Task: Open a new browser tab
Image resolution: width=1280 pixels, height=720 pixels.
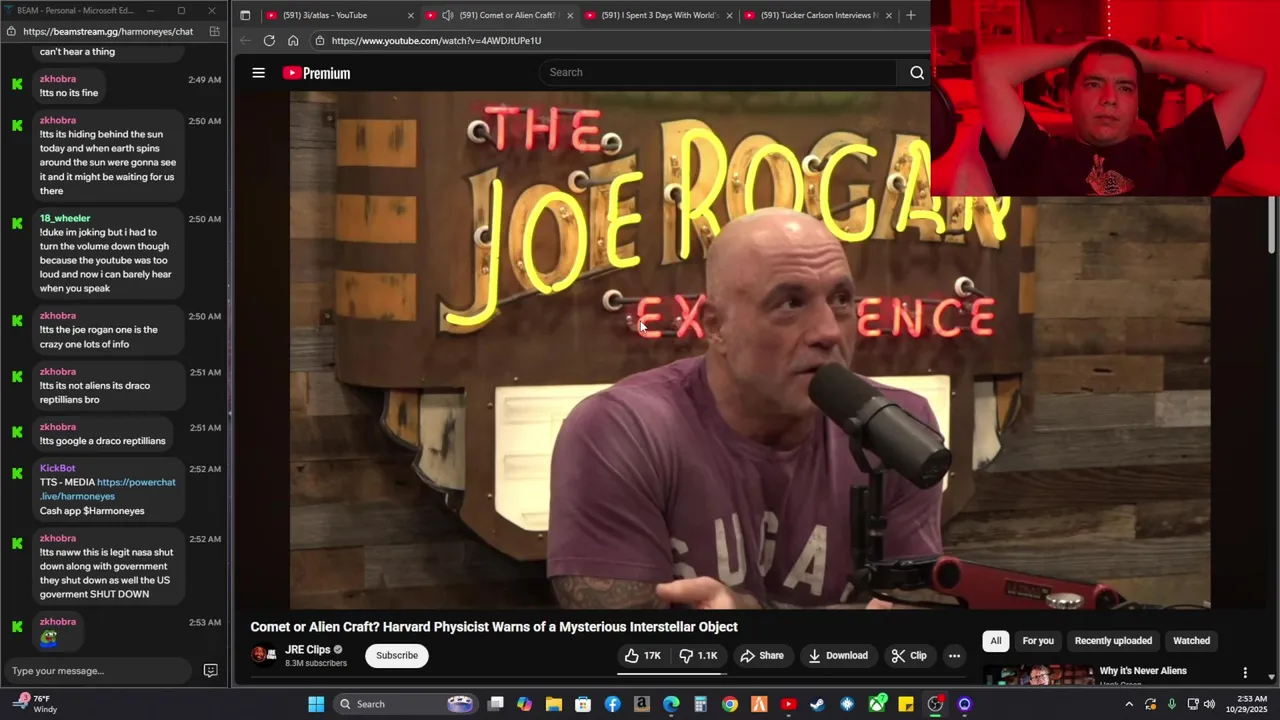Action: click(910, 15)
